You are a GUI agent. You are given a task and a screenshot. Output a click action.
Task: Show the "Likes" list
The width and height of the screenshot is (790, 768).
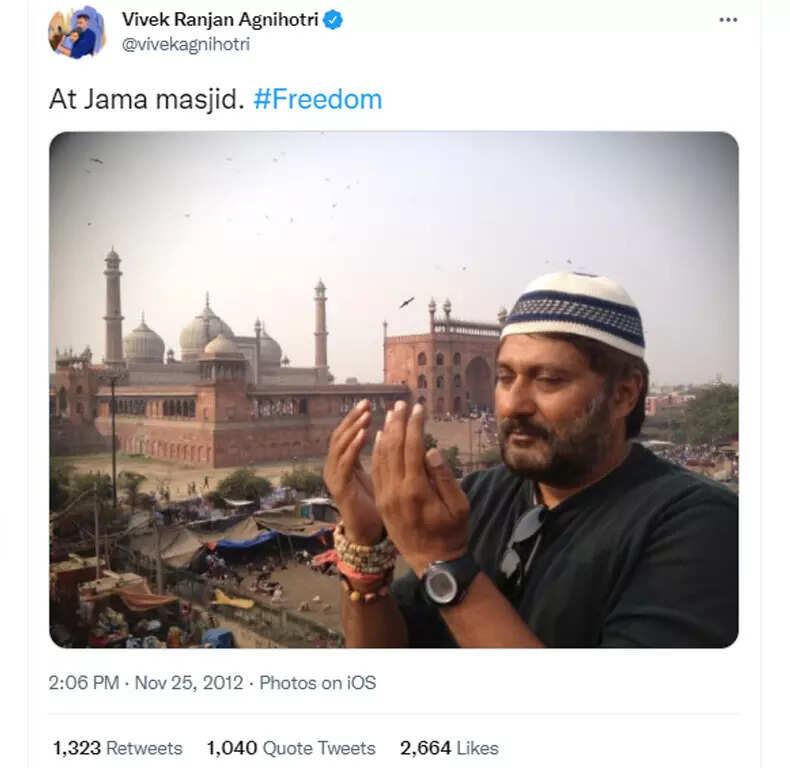click(x=477, y=748)
